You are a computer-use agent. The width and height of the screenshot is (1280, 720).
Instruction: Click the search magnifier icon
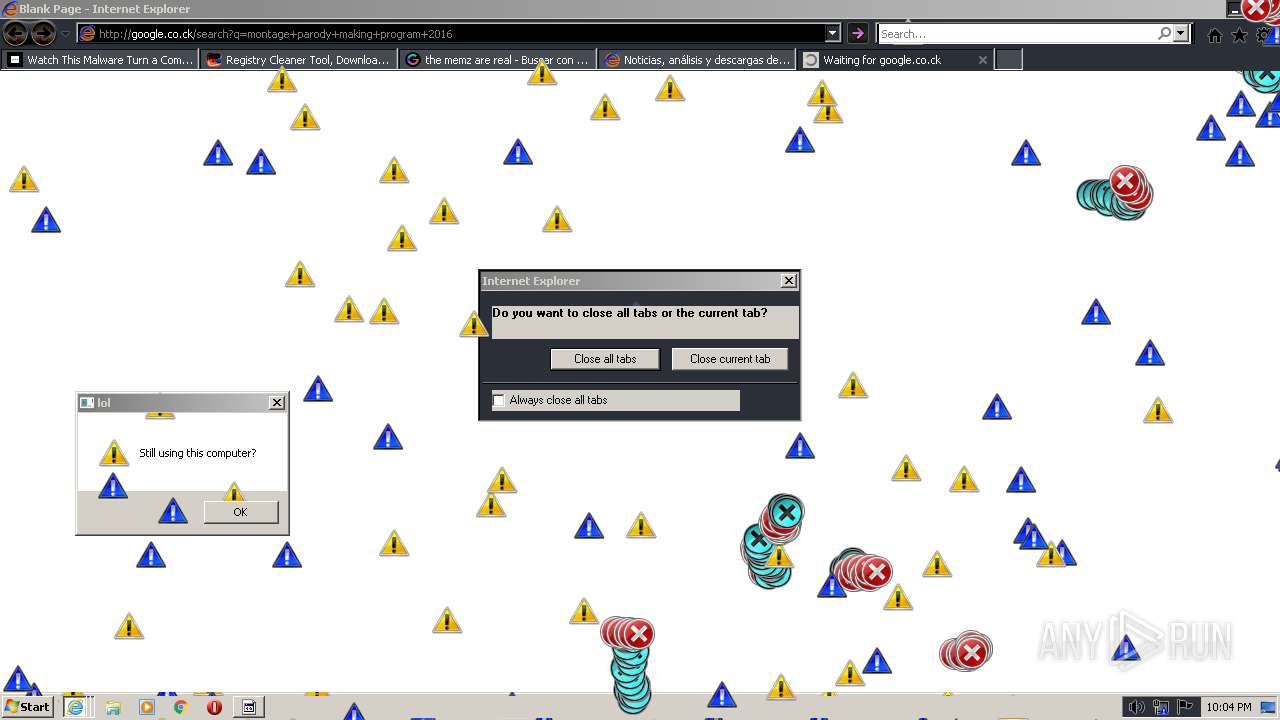[1164, 34]
